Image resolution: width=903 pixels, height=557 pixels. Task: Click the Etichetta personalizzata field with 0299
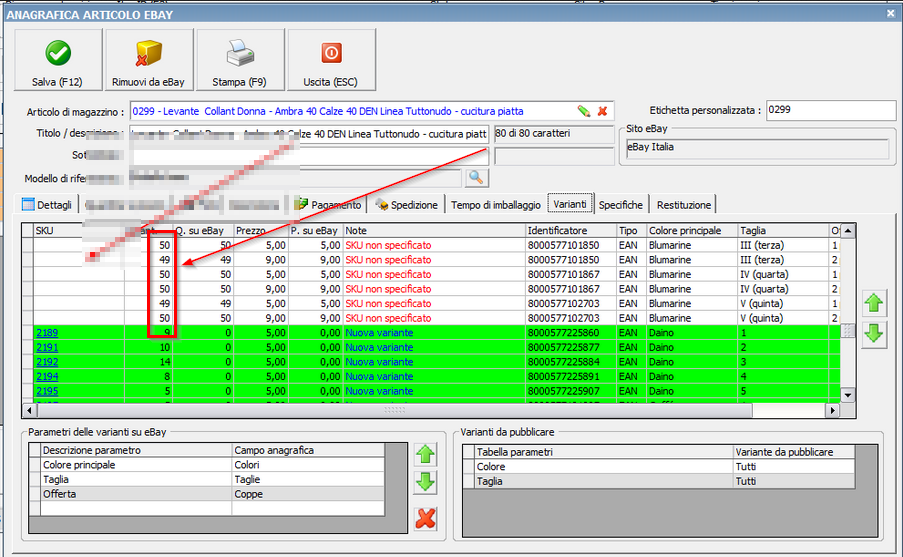pyautogui.click(x=830, y=110)
